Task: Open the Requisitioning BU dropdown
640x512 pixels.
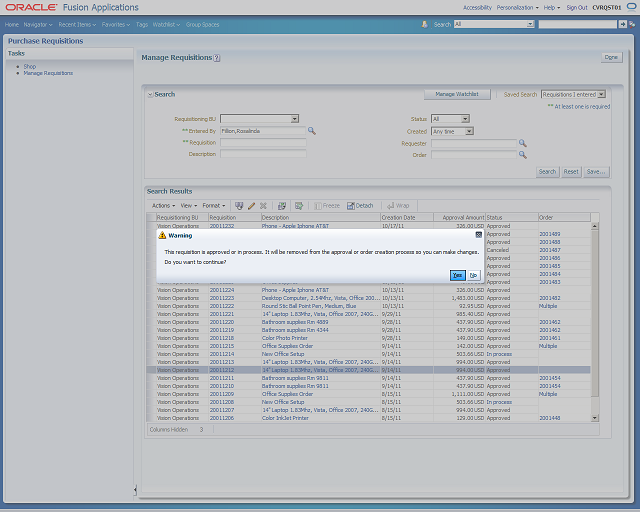Action: click(295, 119)
